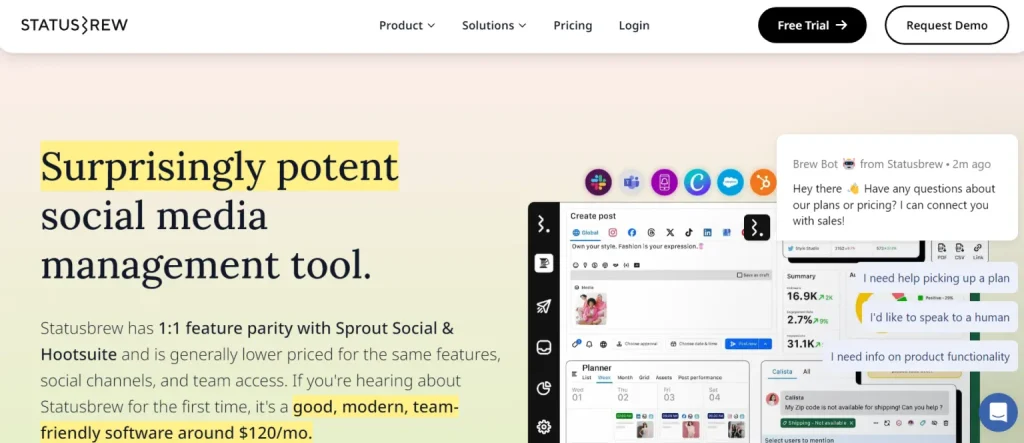Click the '16.9K' summary value
Viewport: 1024px width, 443px height.
802,296
